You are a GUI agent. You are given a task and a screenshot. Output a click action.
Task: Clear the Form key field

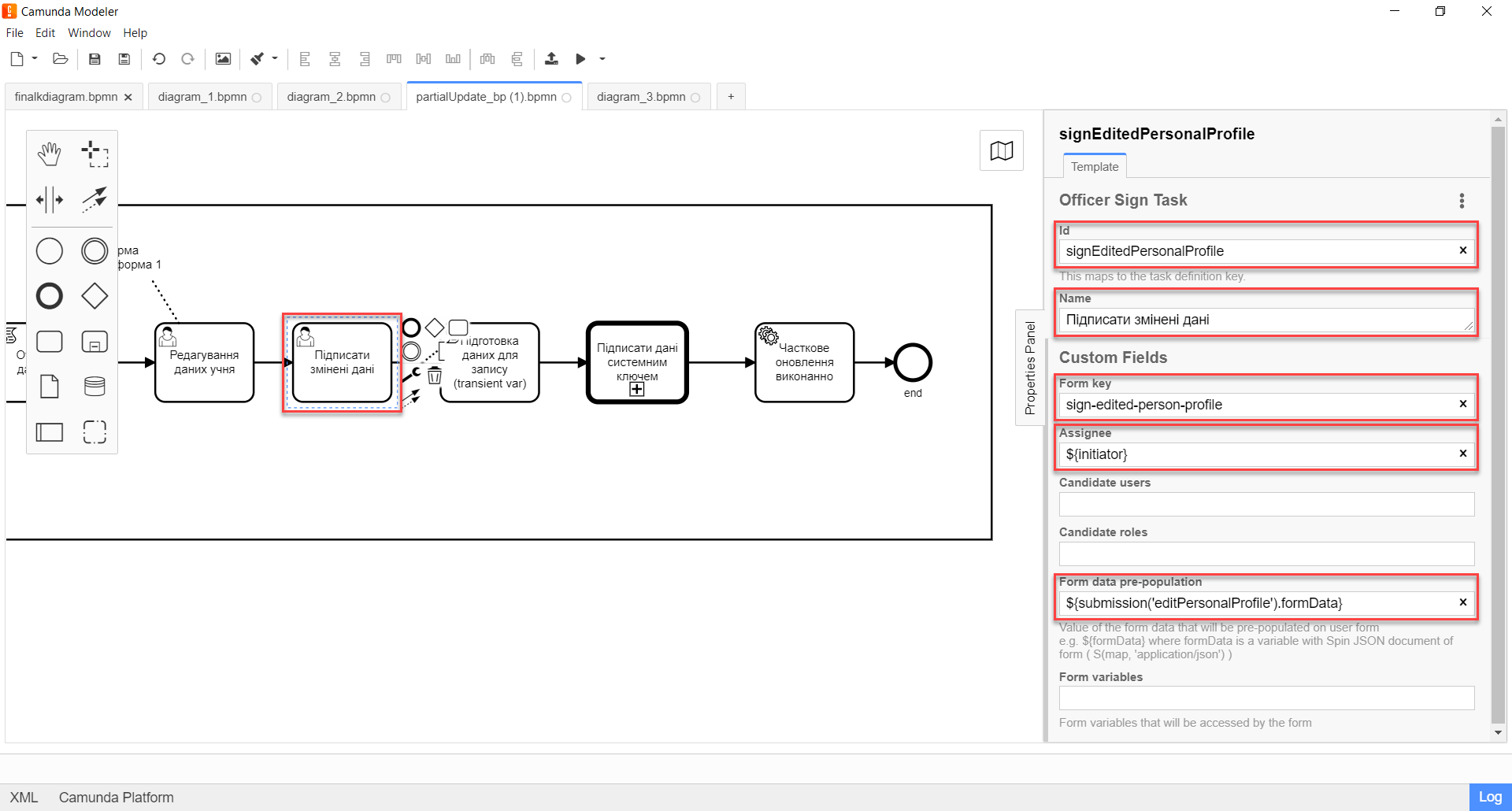[x=1462, y=404]
